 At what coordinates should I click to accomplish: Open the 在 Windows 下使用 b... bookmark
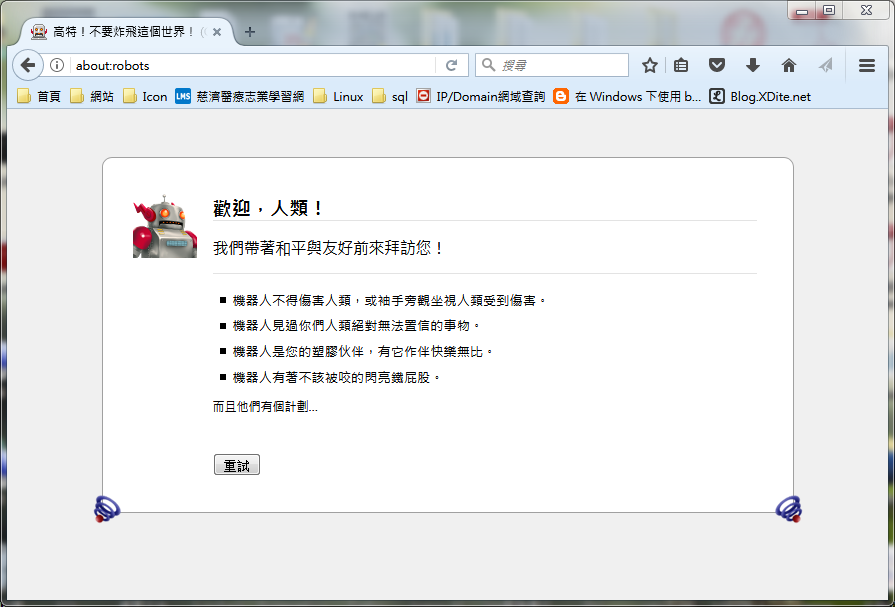pos(627,97)
